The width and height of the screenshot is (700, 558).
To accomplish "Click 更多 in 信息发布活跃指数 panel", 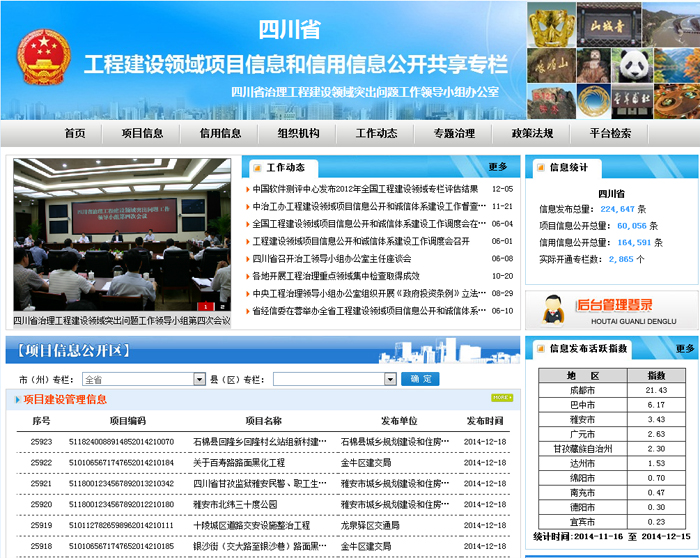I will [x=685, y=349].
